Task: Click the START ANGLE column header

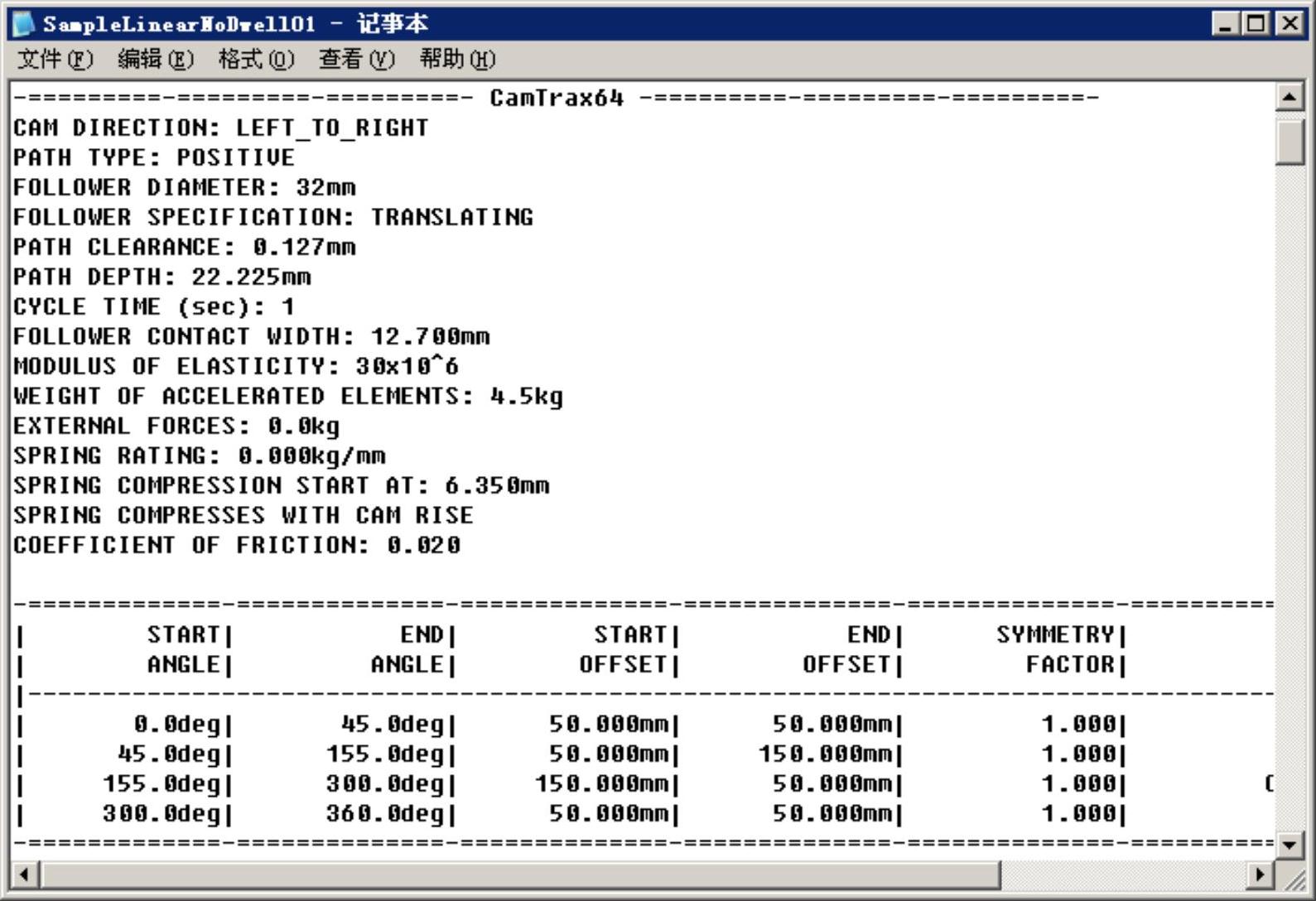Action: 184,649
